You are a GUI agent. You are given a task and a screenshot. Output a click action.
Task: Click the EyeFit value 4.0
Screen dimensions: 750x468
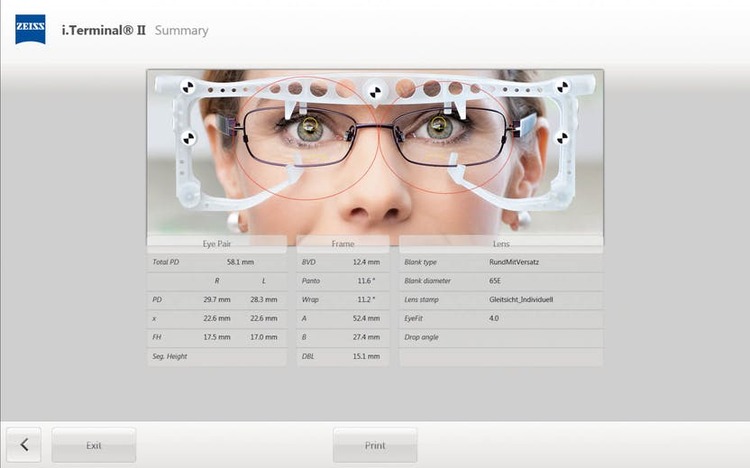tap(494, 319)
